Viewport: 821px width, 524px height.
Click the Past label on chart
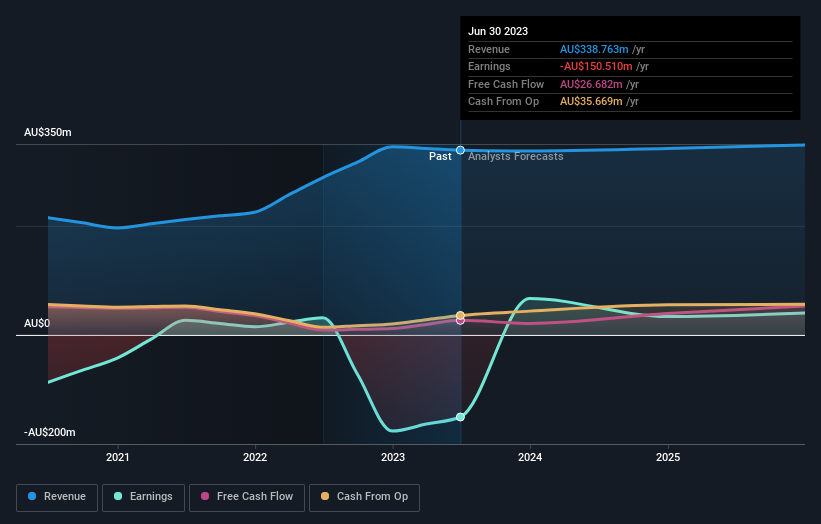440,157
